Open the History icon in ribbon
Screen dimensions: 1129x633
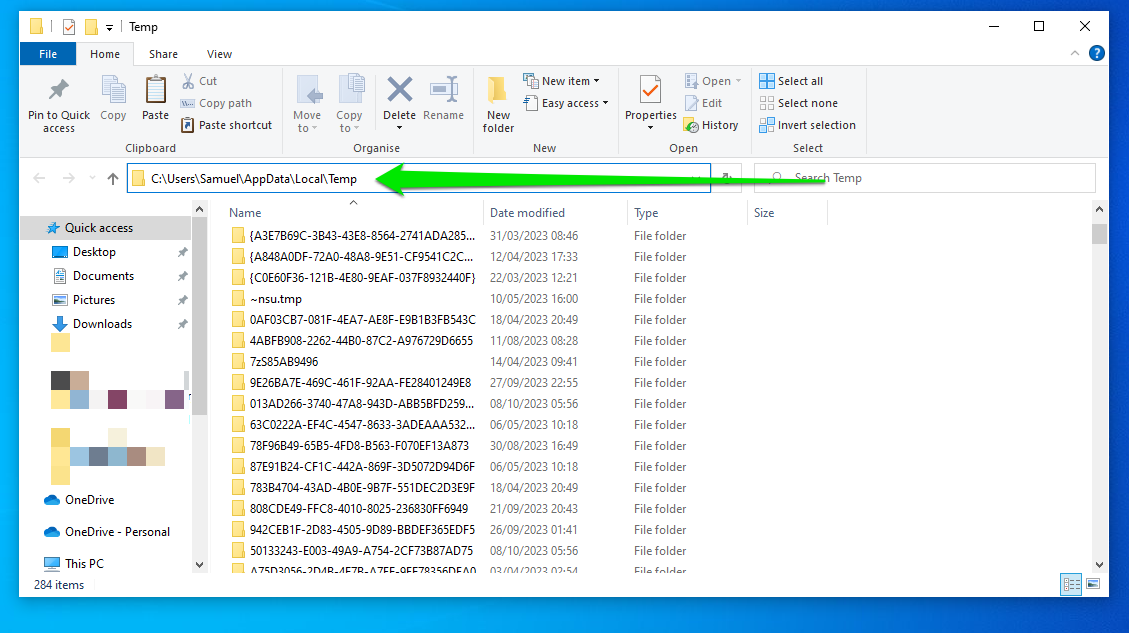pos(691,125)
